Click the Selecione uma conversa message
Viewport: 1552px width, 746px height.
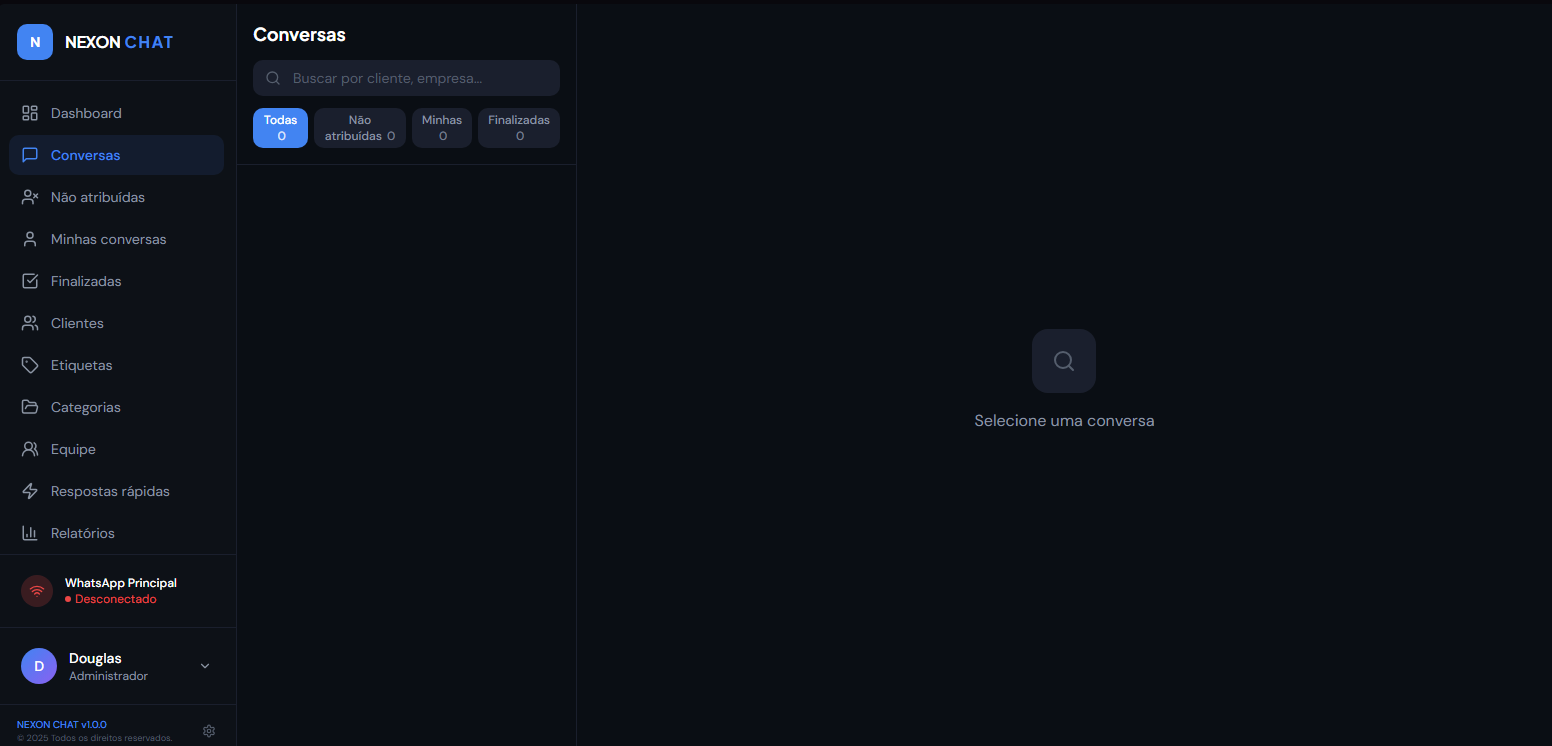(1064, 421)
